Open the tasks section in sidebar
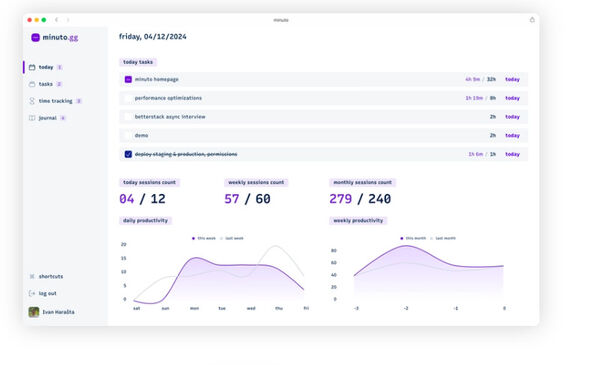This screenshot has width=600, height=365. click(x=45, y=84)
